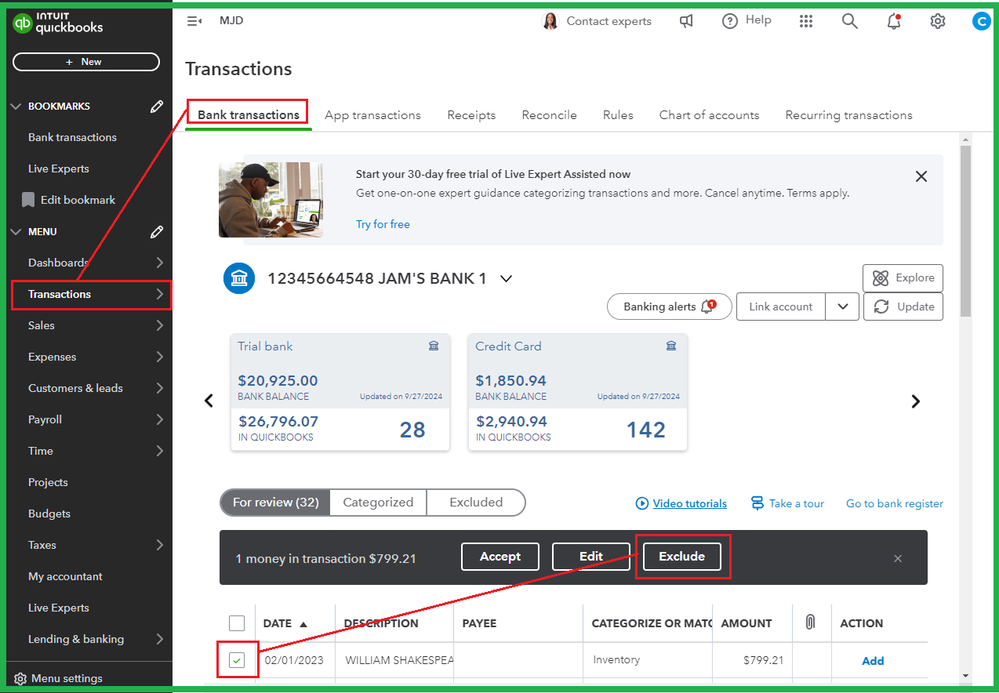Image resolution: width=999 pixels, height=693 pixels.
Task: Click the Take a tour link
Action: 787,504
